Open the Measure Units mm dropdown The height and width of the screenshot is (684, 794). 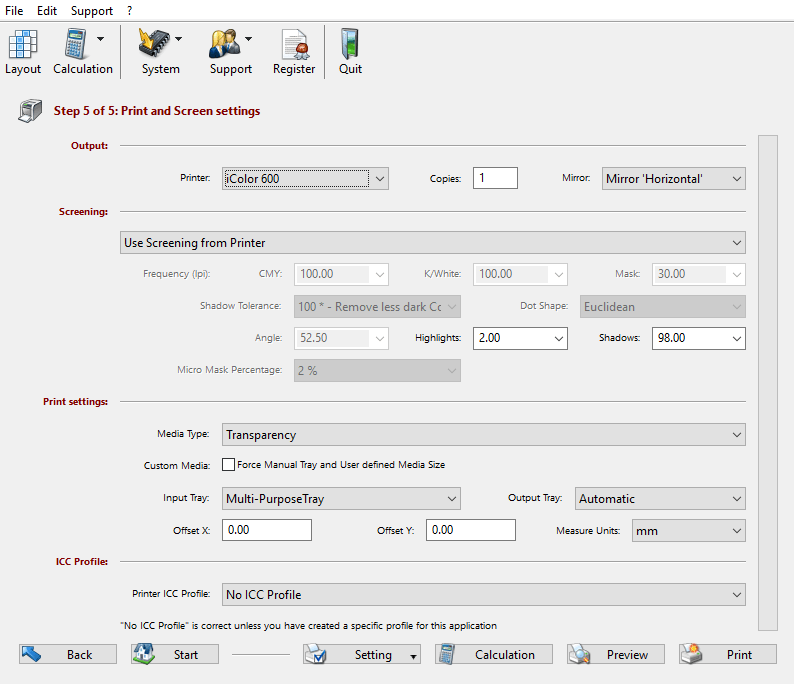pyautogui.click(x=689, y=531)
